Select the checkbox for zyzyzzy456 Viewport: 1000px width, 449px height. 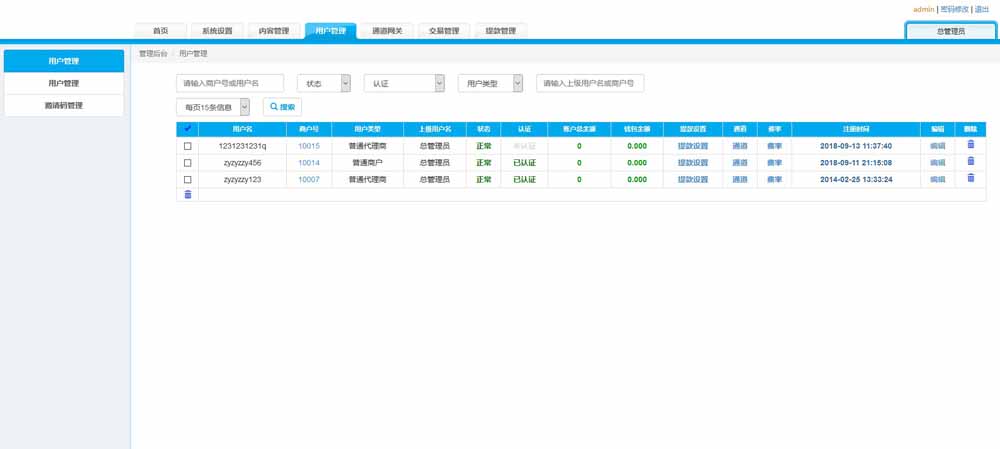pos(187,163)
